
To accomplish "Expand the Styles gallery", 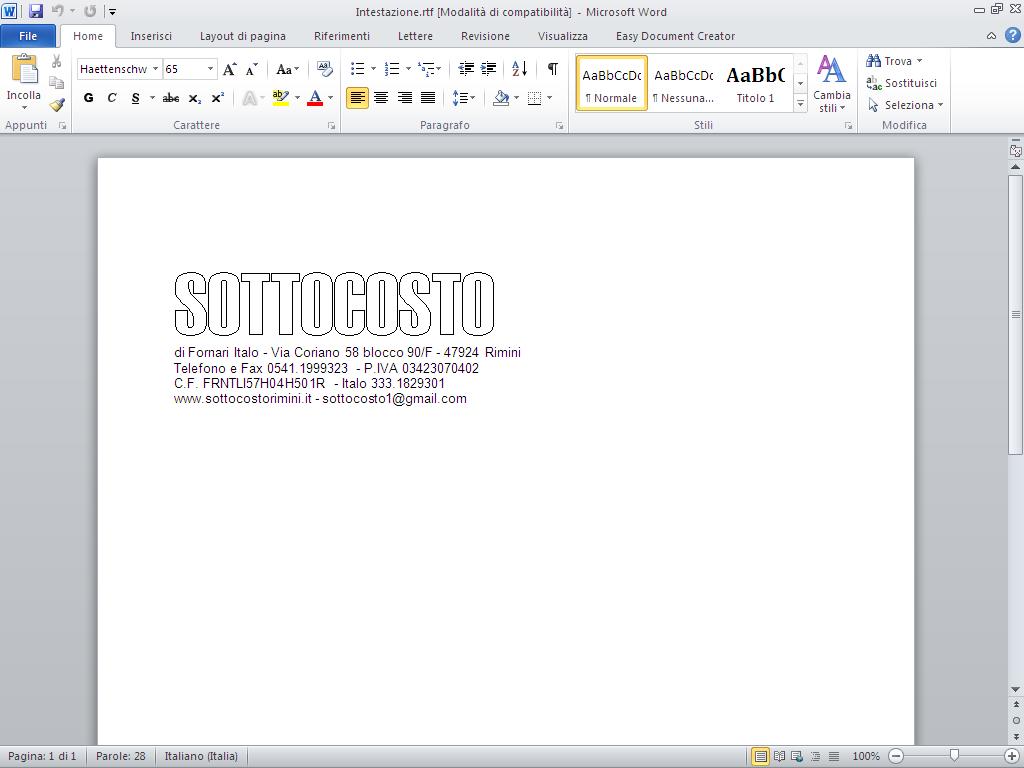I will pos(800,103).
